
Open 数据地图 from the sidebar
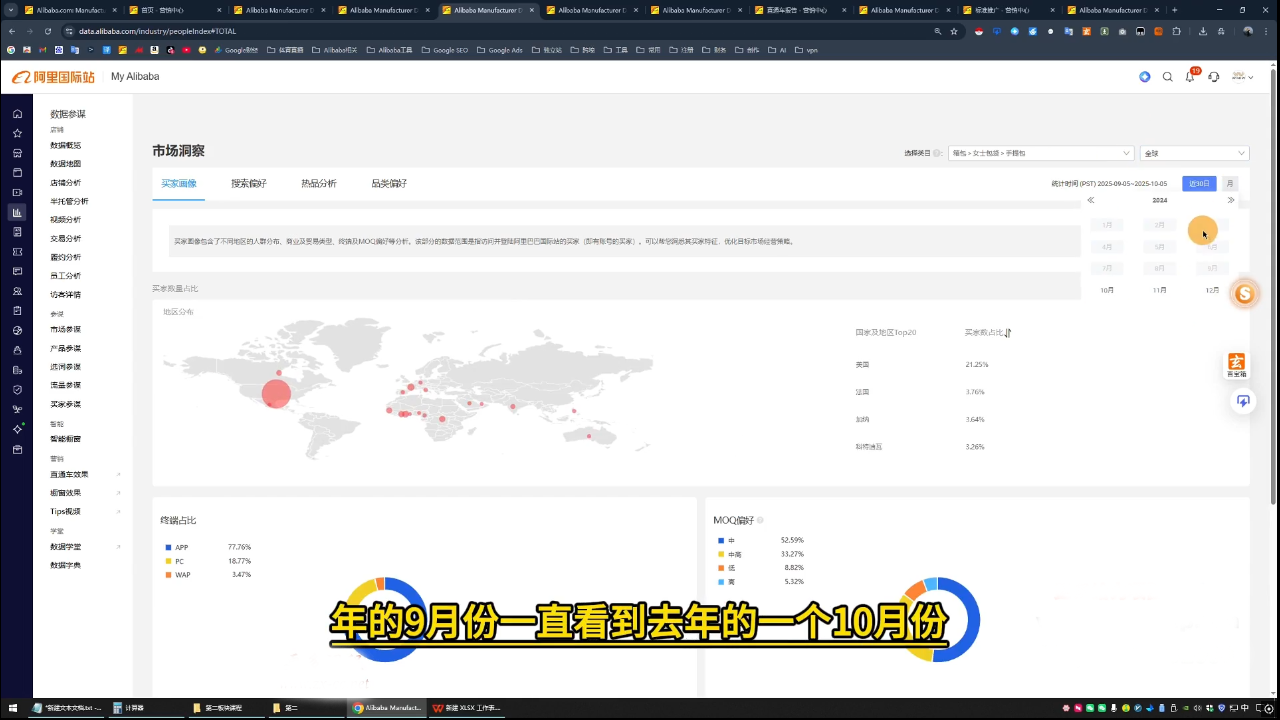click(x=65, y=163)
